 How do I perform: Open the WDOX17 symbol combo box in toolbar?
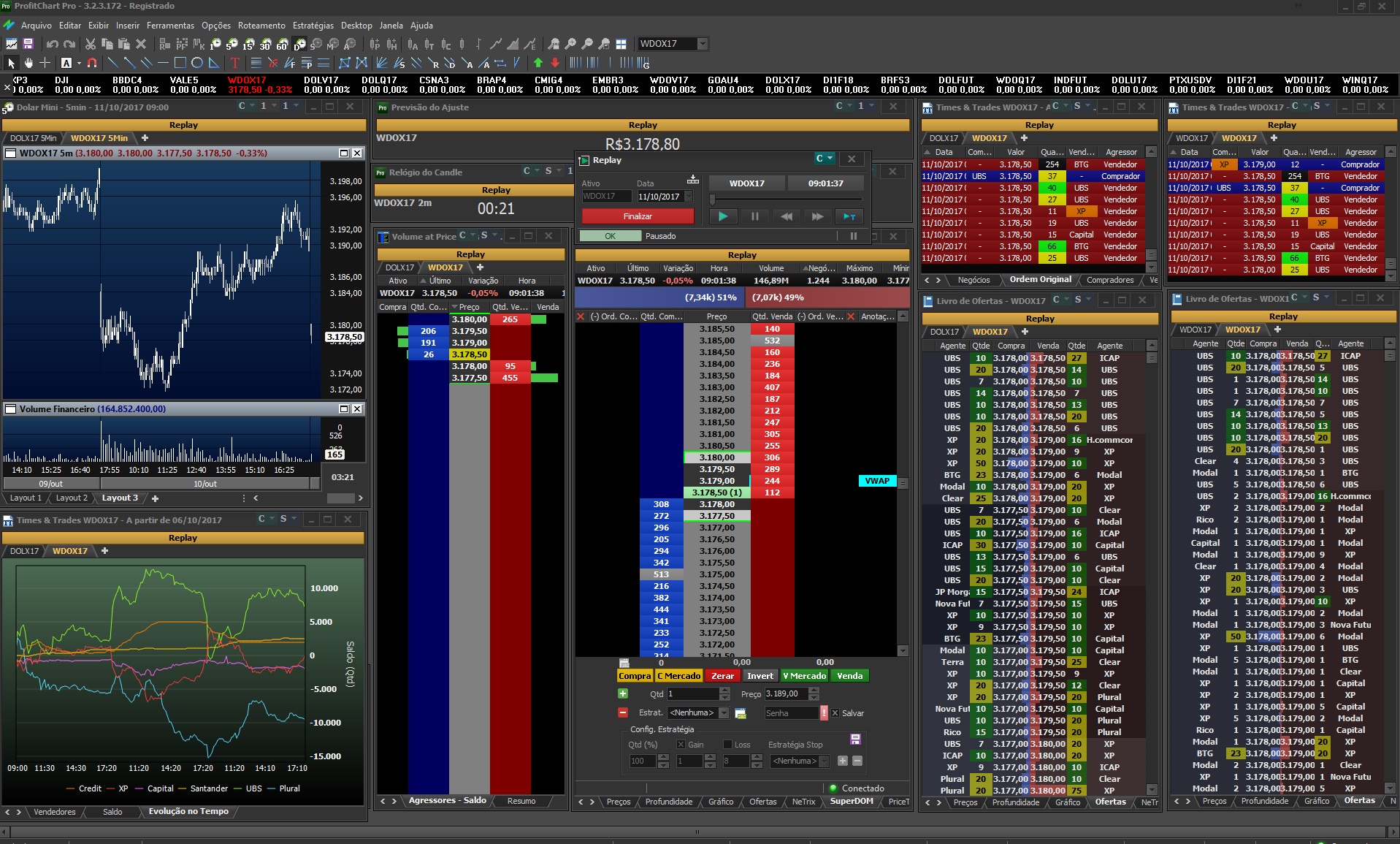673,44
